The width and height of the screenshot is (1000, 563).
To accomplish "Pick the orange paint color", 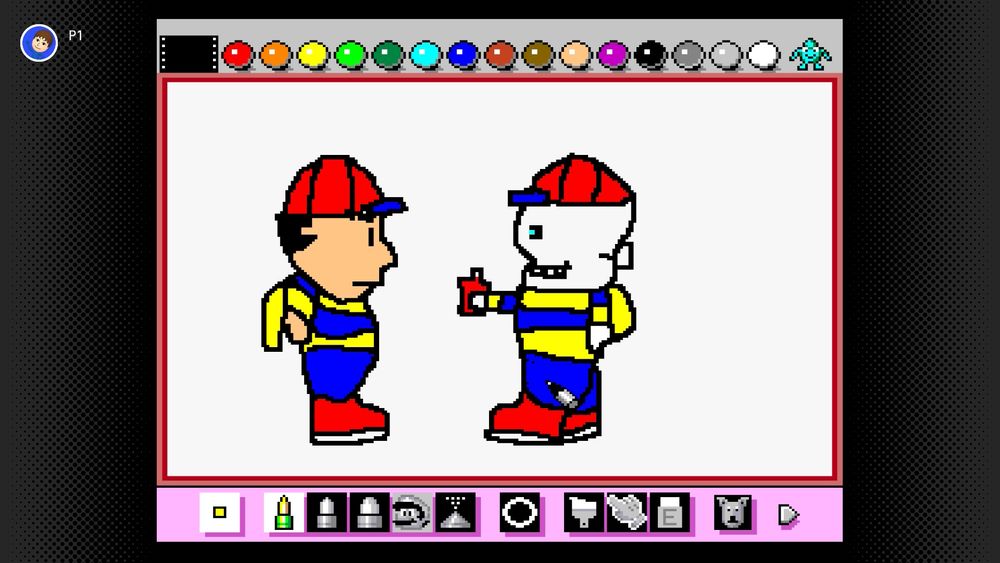I will pos(276,55).
